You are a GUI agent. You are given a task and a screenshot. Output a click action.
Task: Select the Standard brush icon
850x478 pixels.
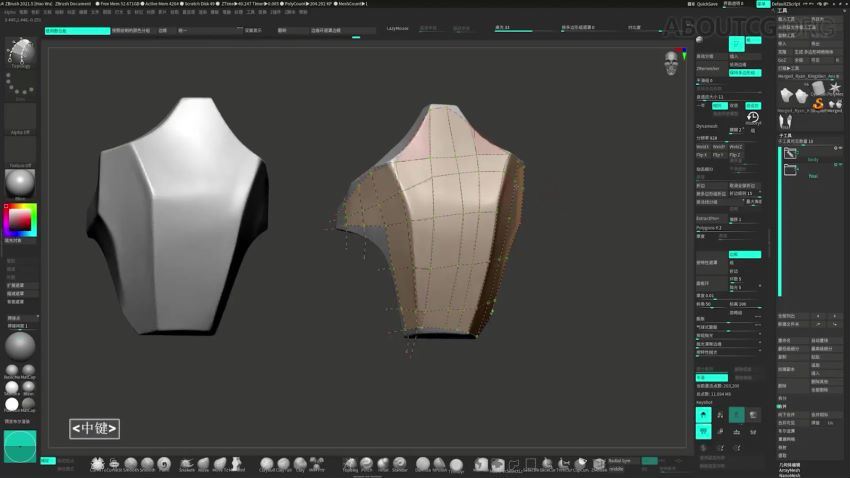click(400, 464)
